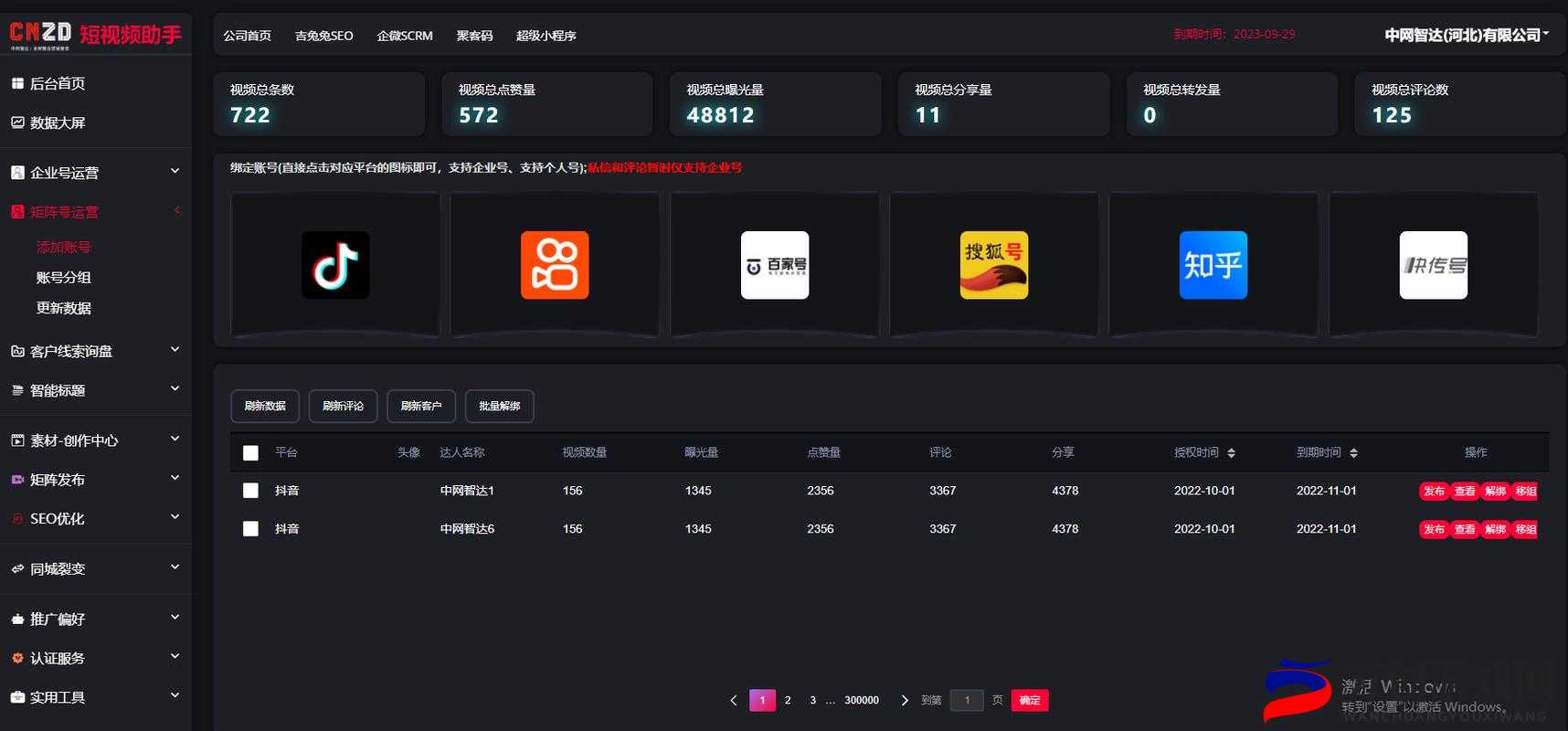Click the 实用工具 briefcase icon
Image resolution: width=1568 pixels, height=731 pixels.
[x=17, y=697]
